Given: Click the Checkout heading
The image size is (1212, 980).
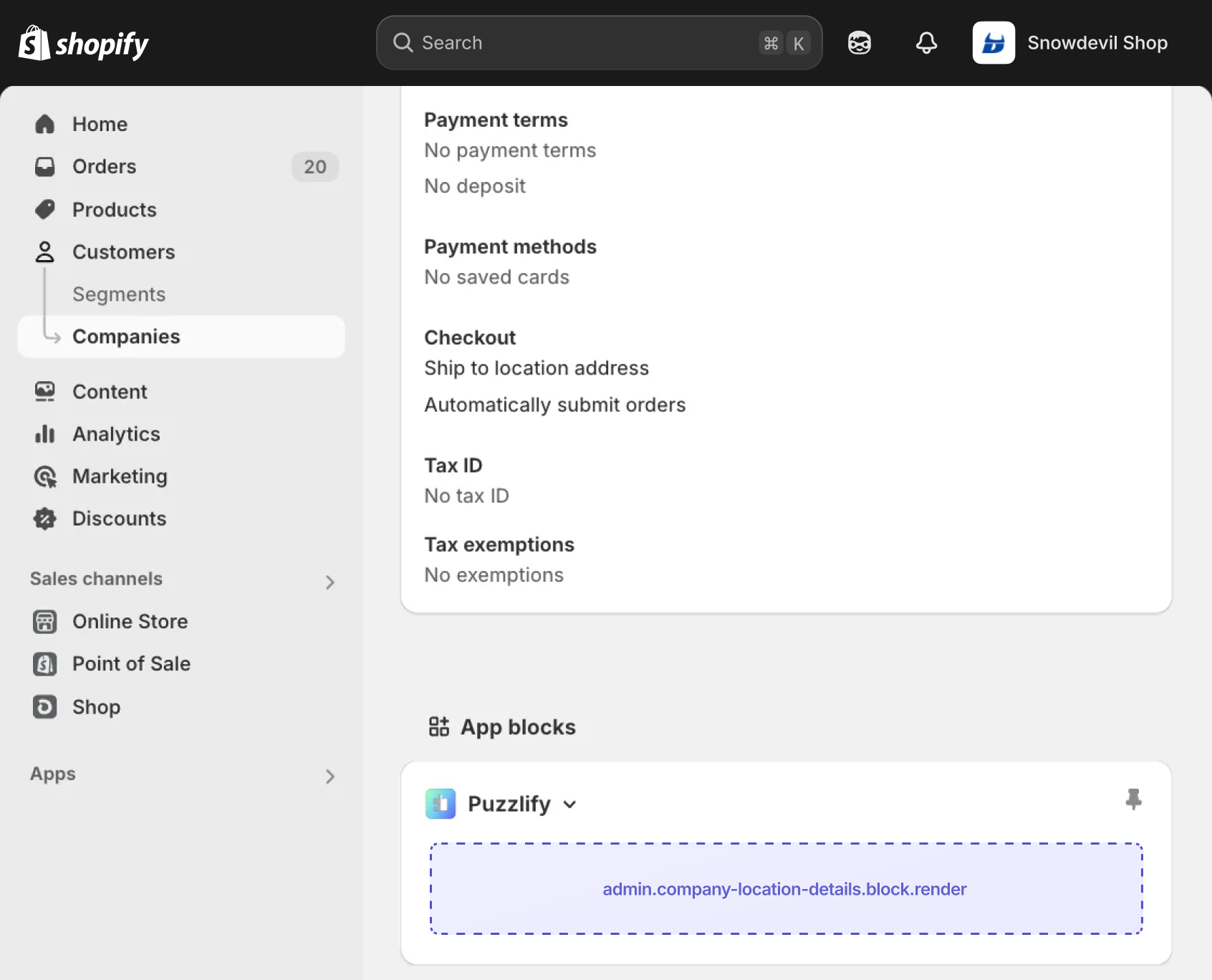Looking at the screenshot, I should (470, 337).
